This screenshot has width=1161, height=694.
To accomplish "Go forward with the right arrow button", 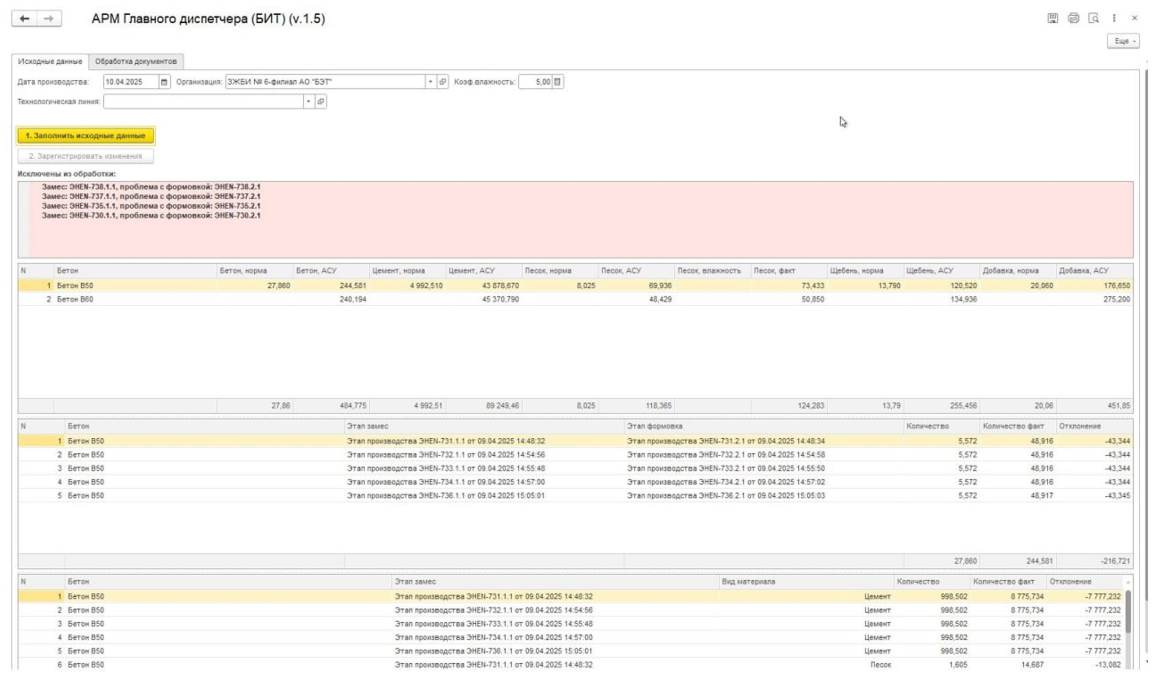I will pyautogui.click(x=49, y=19).
